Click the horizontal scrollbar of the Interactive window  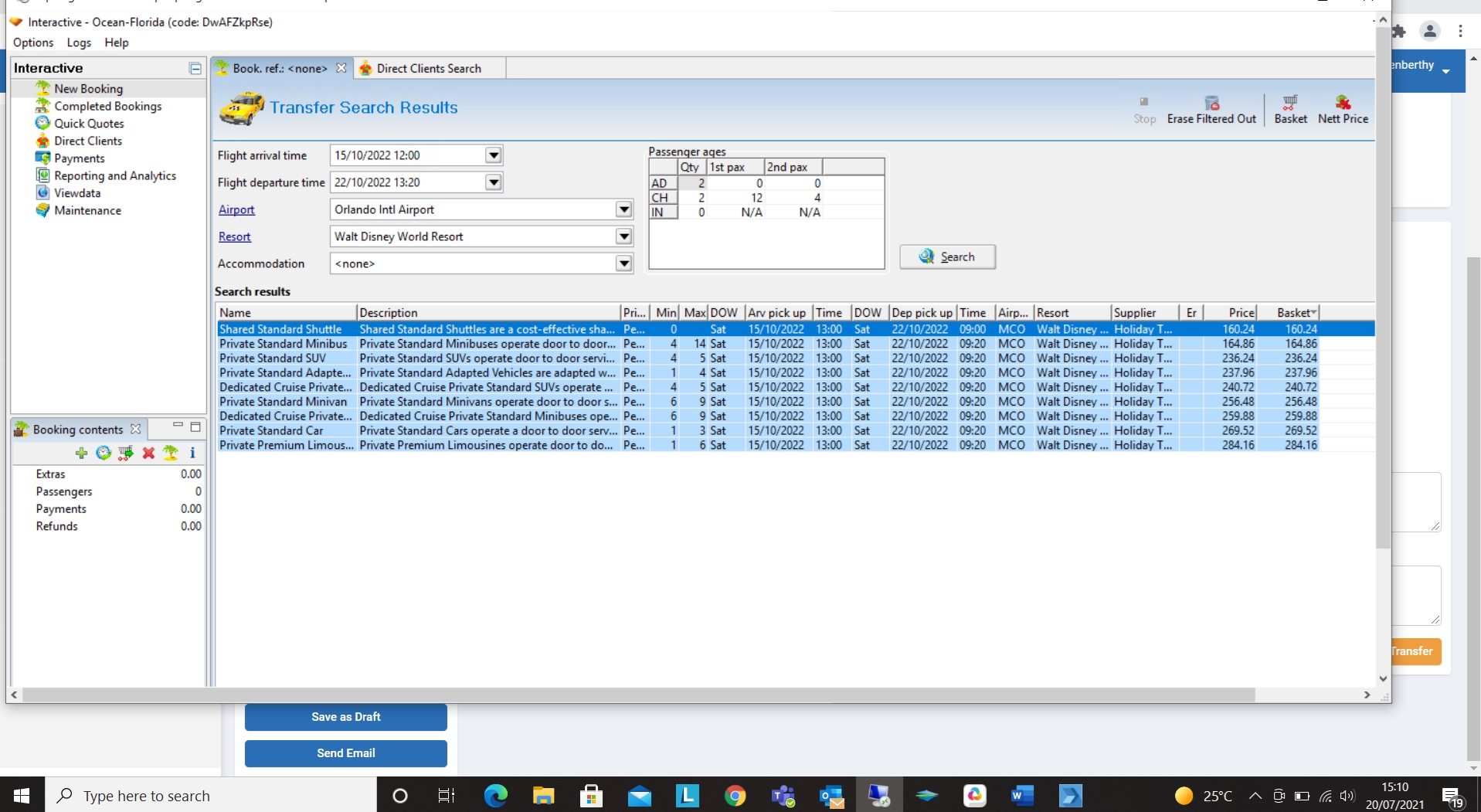[x=638, y=695]
